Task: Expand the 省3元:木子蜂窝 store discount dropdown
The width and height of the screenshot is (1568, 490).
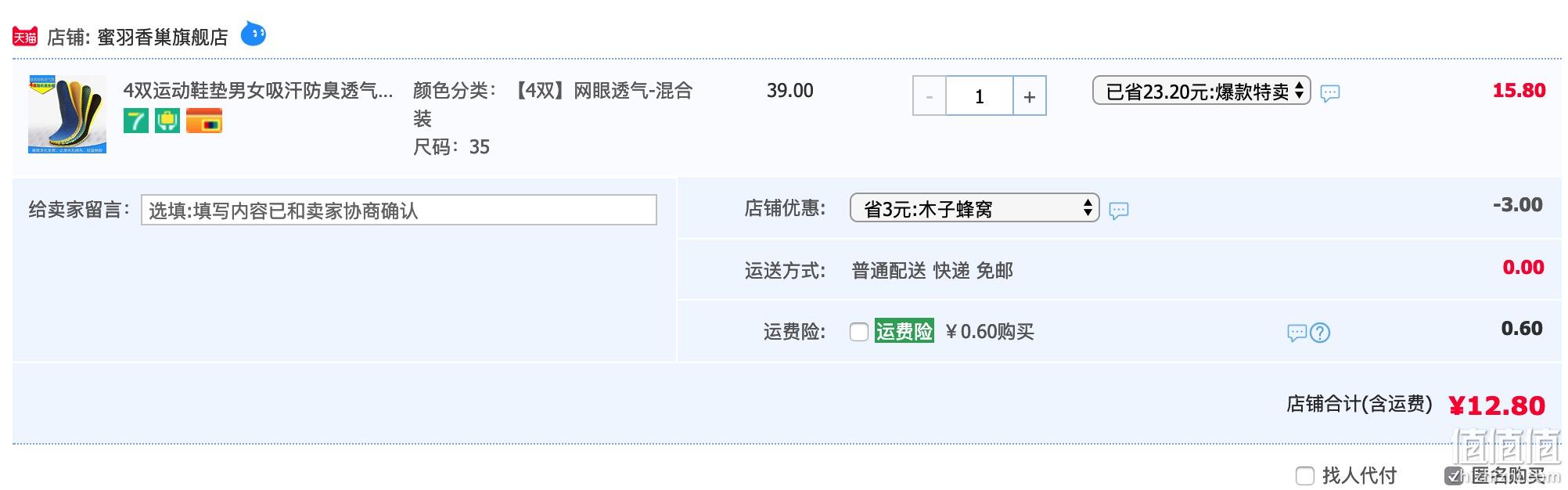Action: click(974, 208)
